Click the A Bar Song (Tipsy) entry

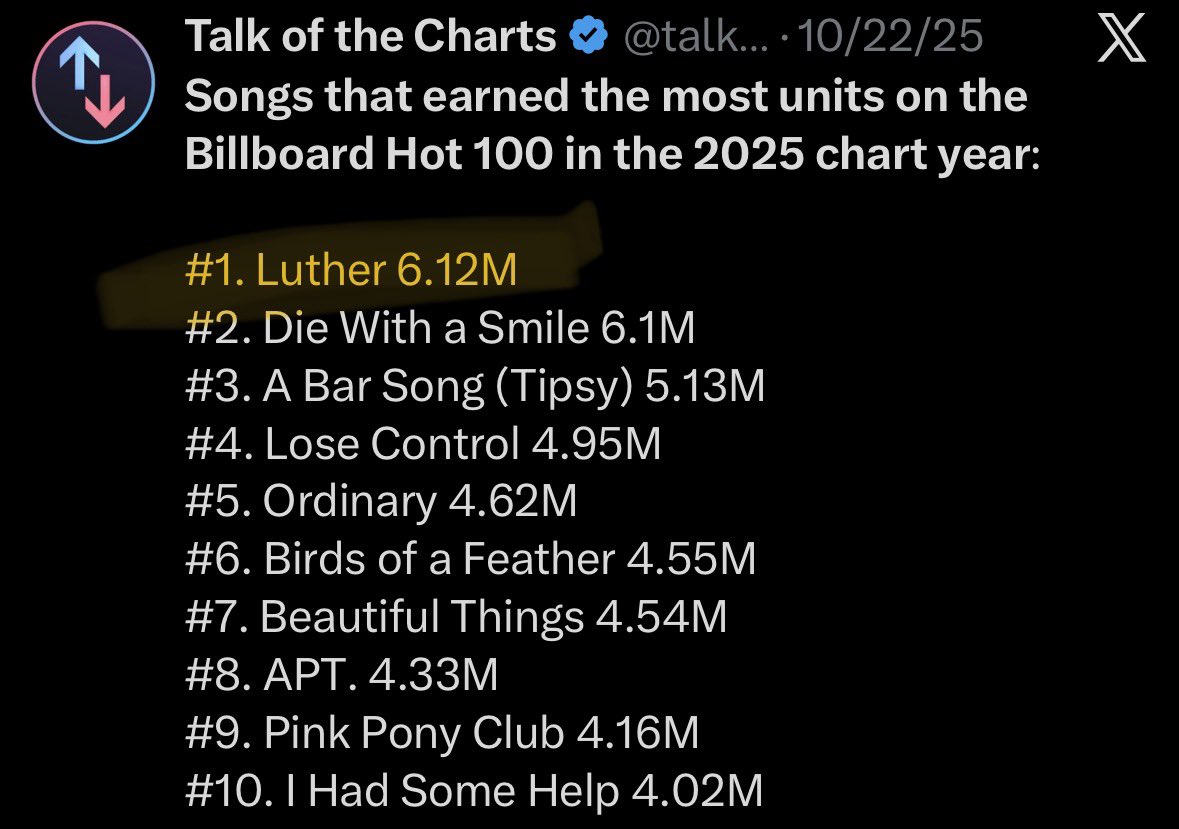click(474, 386)
